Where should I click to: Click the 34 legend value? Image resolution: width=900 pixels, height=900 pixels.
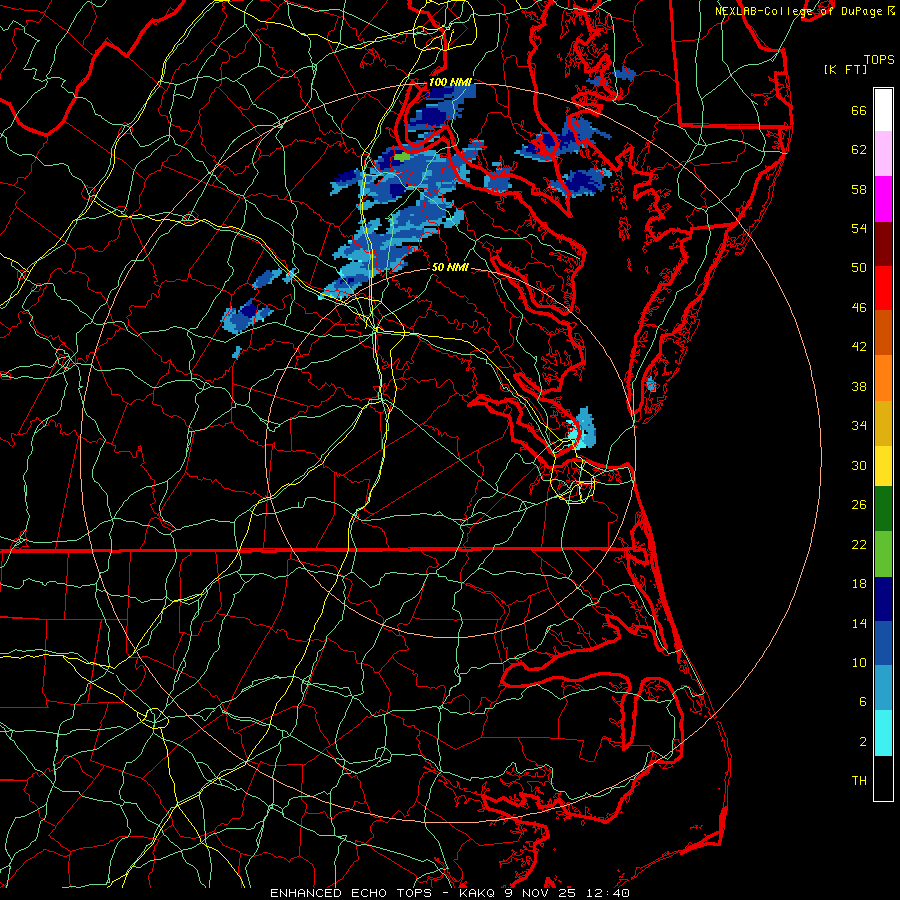coord(859,426)
